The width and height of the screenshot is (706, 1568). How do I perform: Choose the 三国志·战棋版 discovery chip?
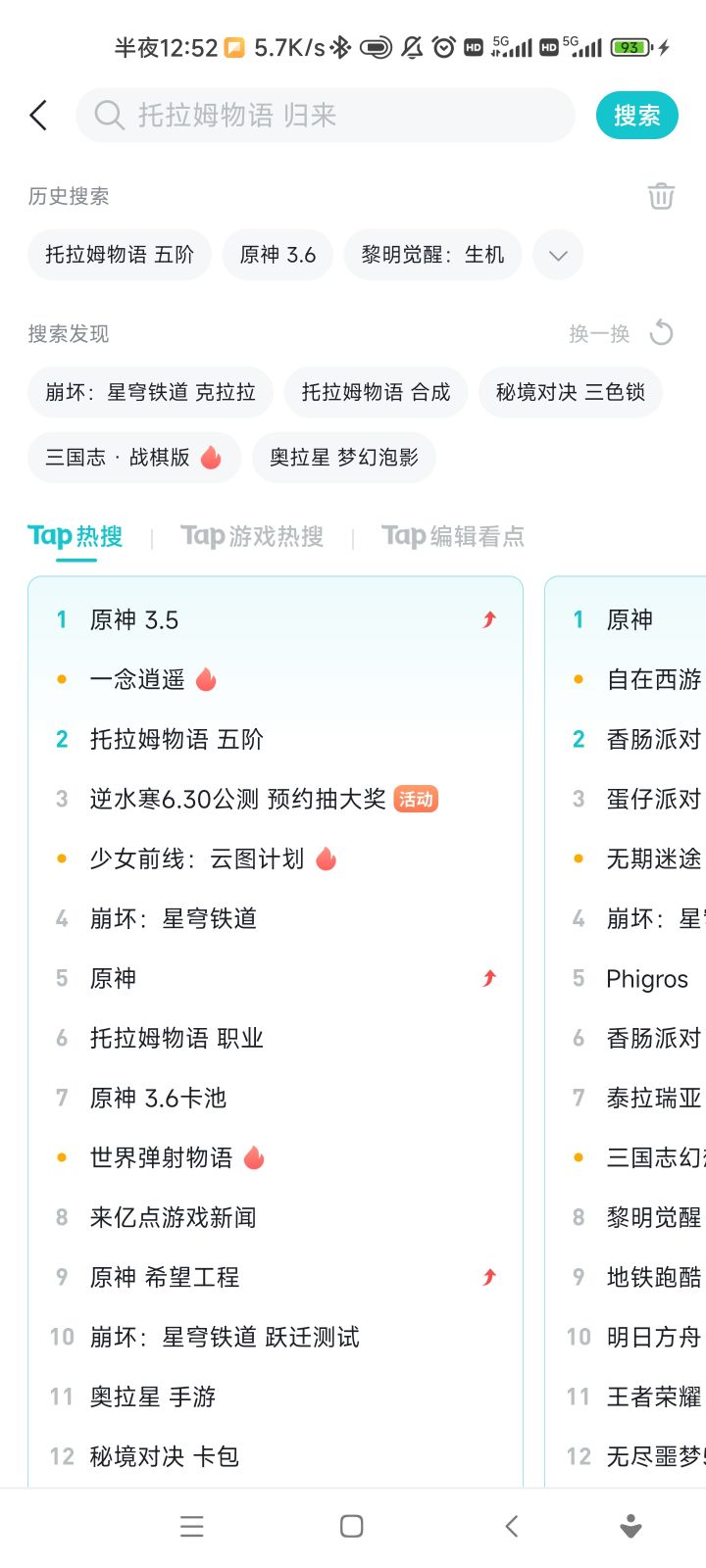tap(134, 458)
